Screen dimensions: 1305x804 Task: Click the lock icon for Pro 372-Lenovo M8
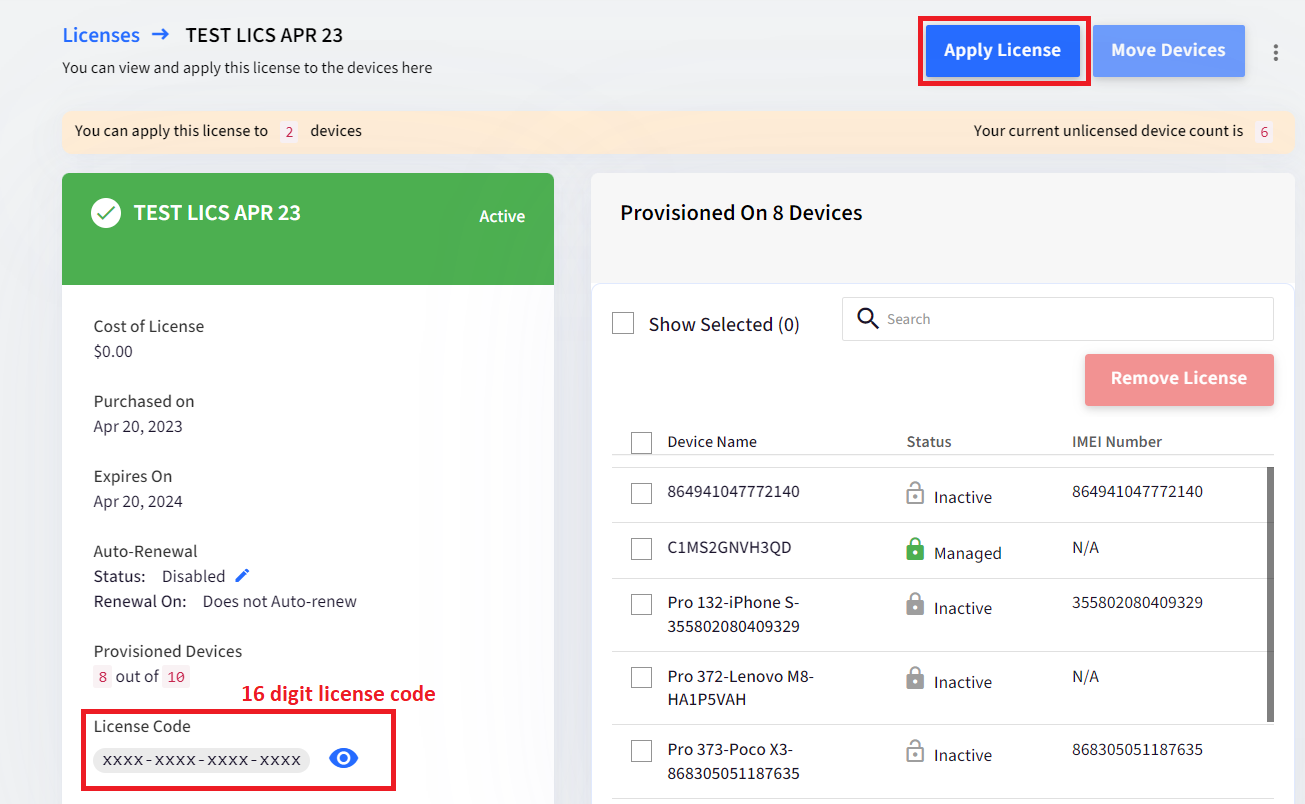915,679
